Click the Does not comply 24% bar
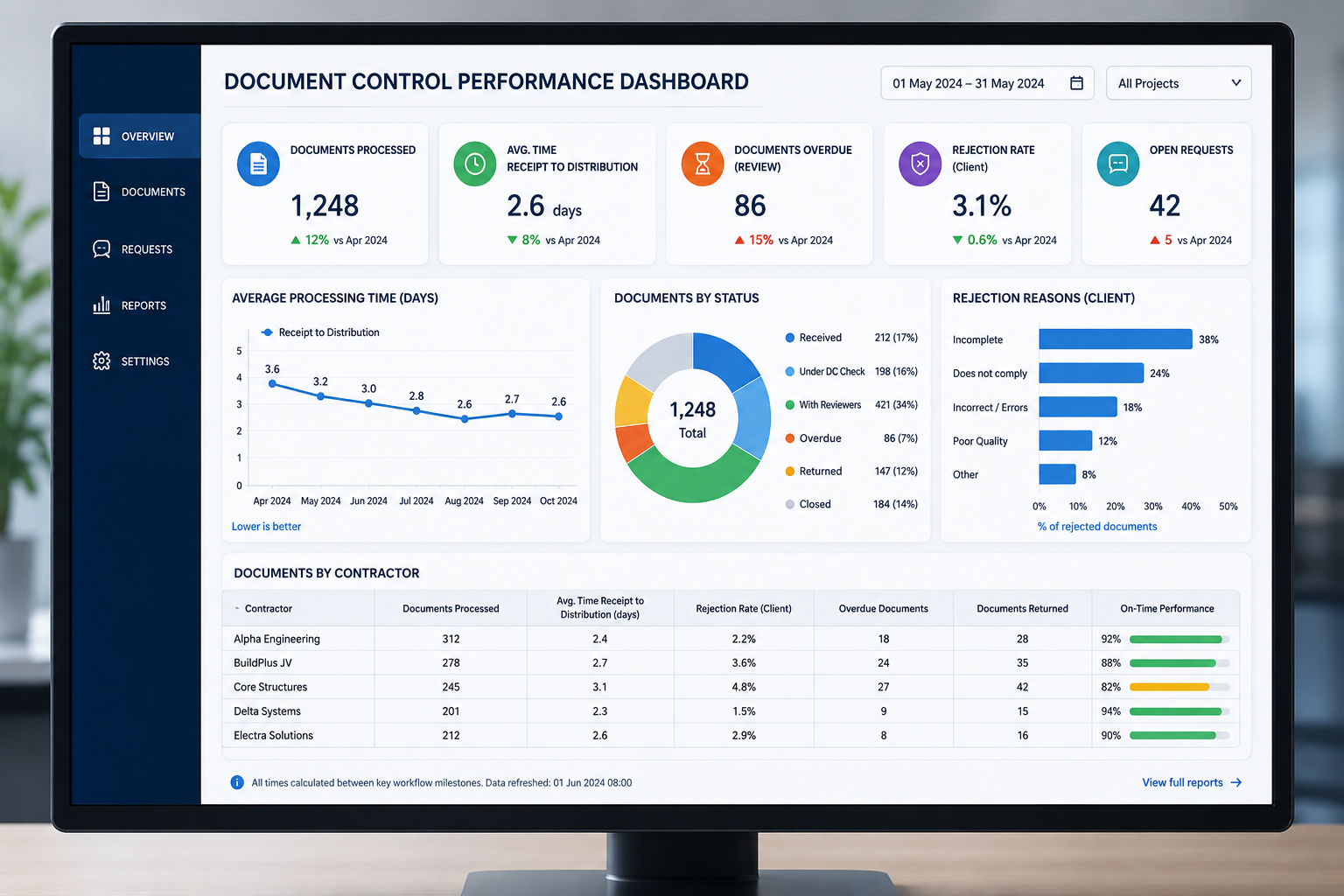 point(1091,373)
